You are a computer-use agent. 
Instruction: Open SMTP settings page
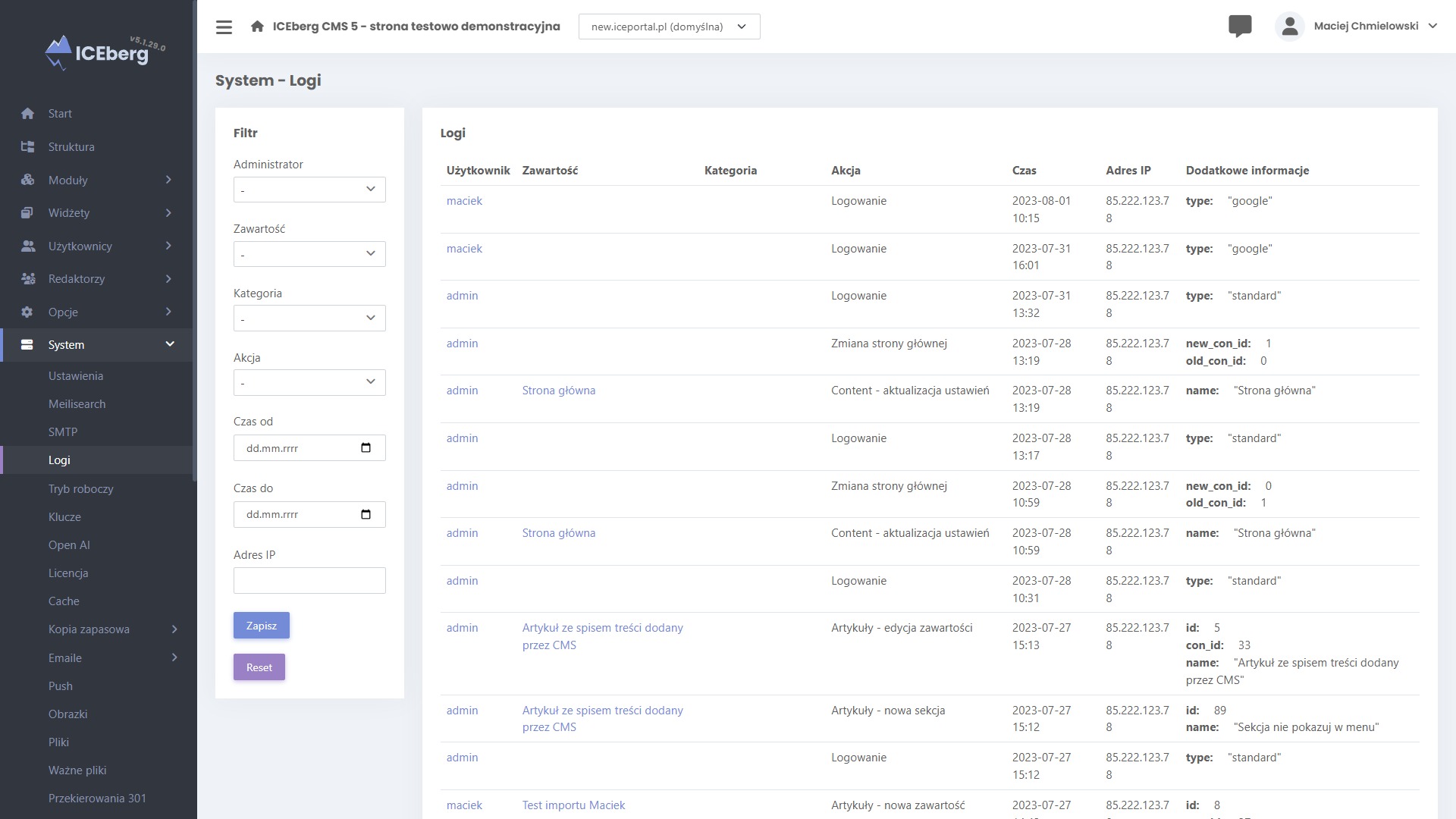pyautogui.click(x=63, y=432)
